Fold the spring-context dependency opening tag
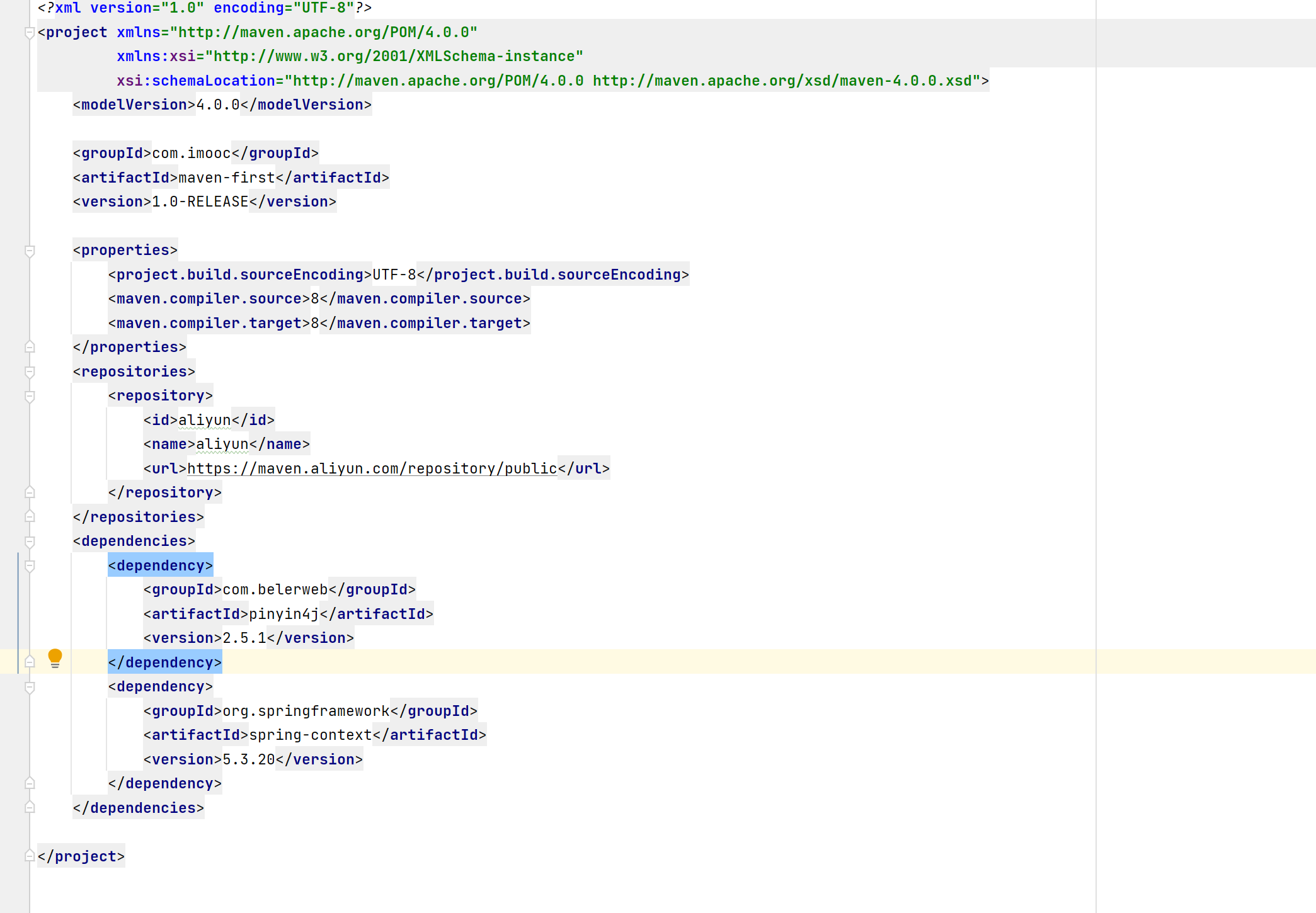1316x913 pixels. tap(29, 687)
